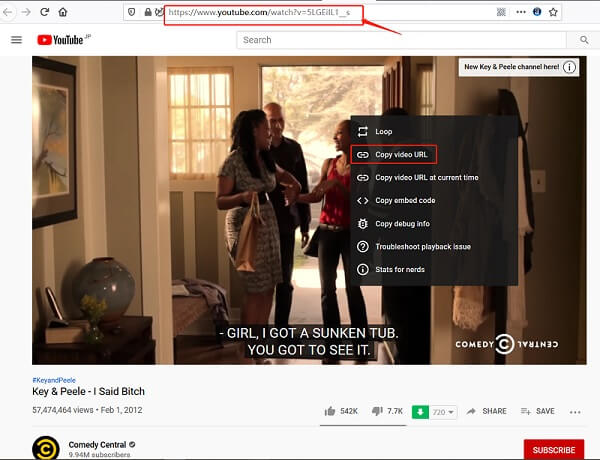
Task: Open the tracking protection shield icon
Action: tap(132, 12)
